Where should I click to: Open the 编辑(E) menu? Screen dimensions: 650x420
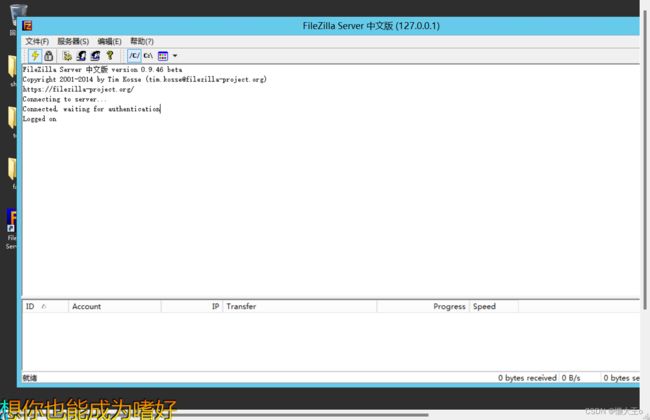coord(109,41)
